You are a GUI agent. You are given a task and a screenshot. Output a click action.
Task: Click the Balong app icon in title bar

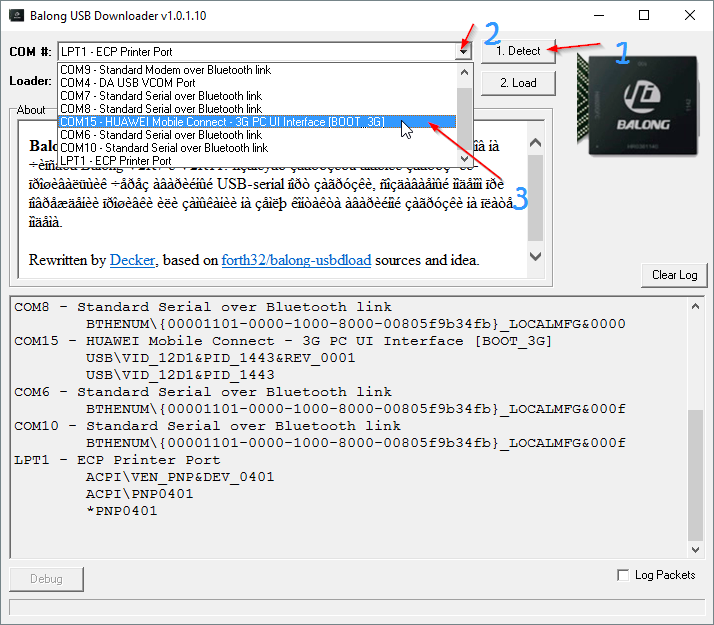pos(17,15)
